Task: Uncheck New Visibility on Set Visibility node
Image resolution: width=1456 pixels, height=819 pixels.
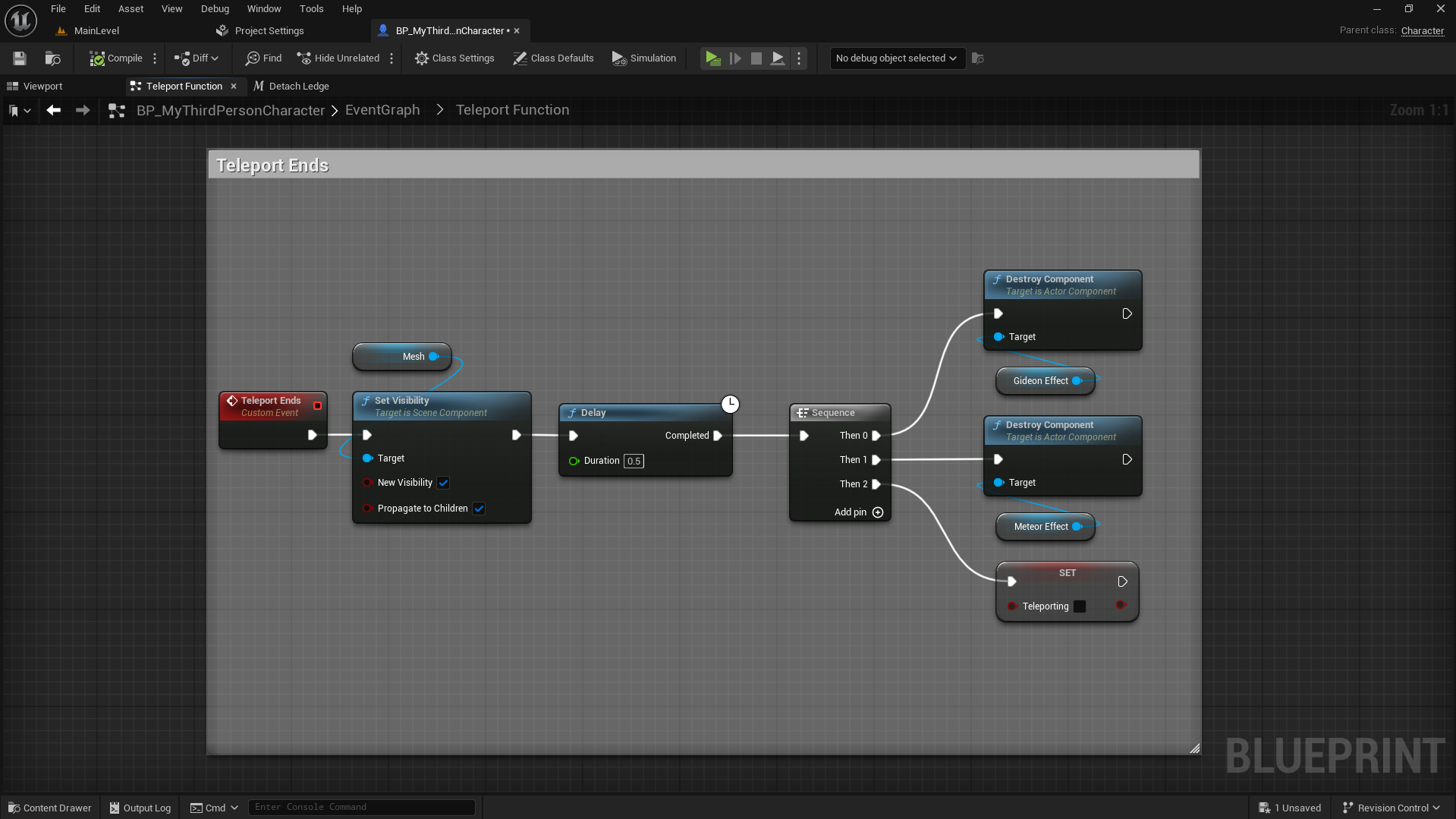Action: (x=444, y=483)
